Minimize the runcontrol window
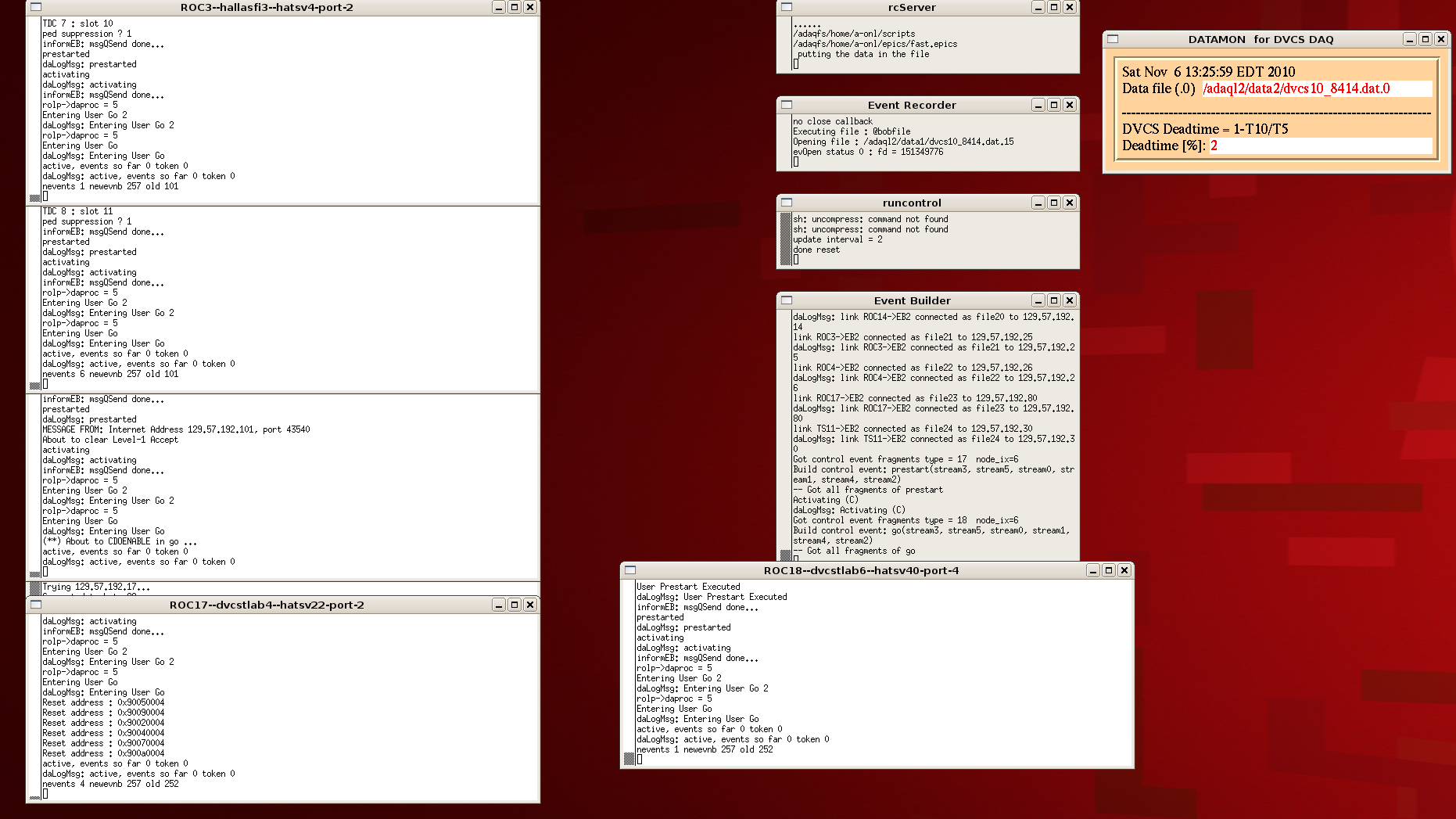The width and height of the screenshot is (1456, 819). (1038, 203)
